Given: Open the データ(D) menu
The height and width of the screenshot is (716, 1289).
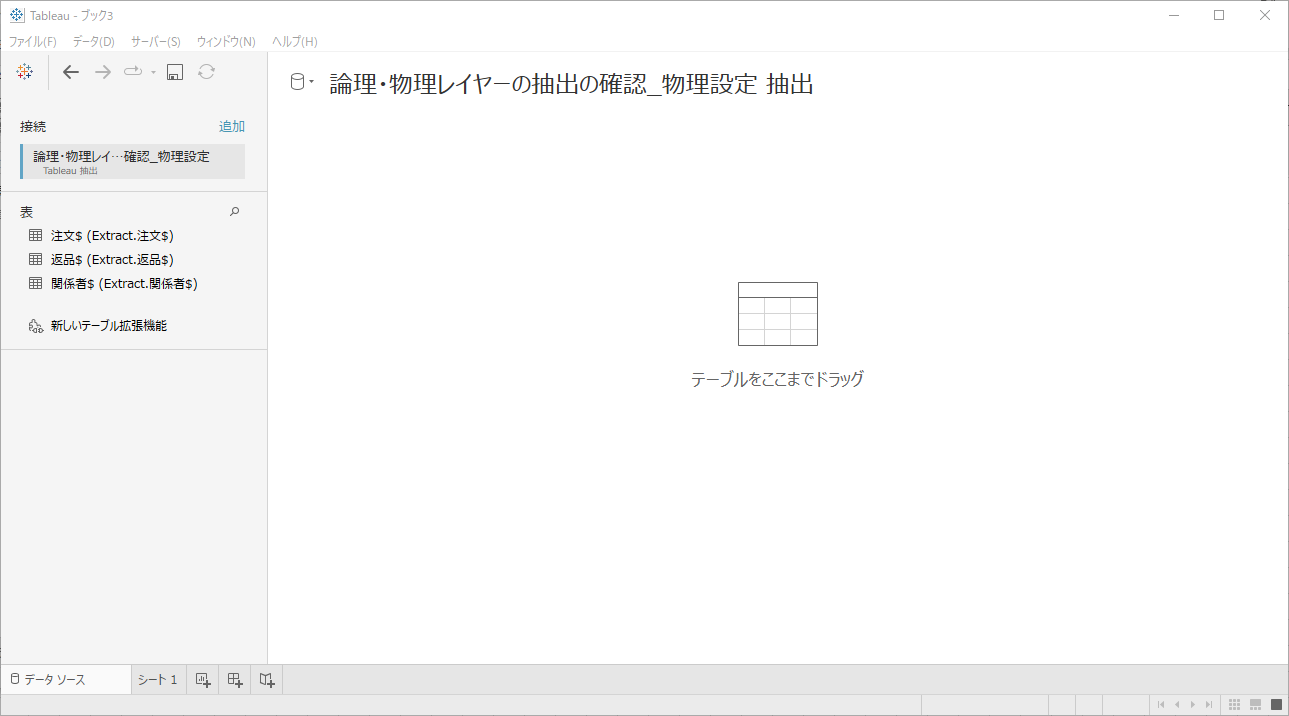Looking at the screenshot, I should [x=94, y=41].
